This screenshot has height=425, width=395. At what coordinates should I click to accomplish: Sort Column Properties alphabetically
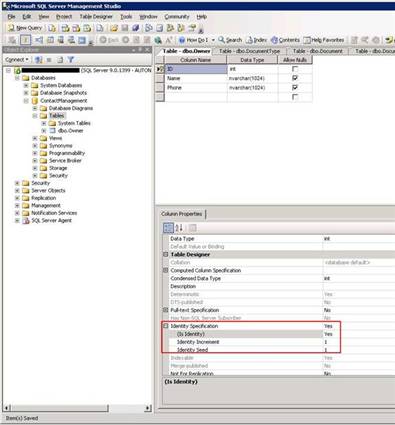pos(179,228)
